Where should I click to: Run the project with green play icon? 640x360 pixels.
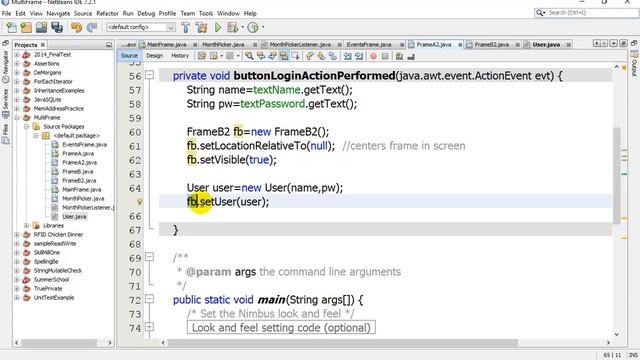click(x=218, y=27)
